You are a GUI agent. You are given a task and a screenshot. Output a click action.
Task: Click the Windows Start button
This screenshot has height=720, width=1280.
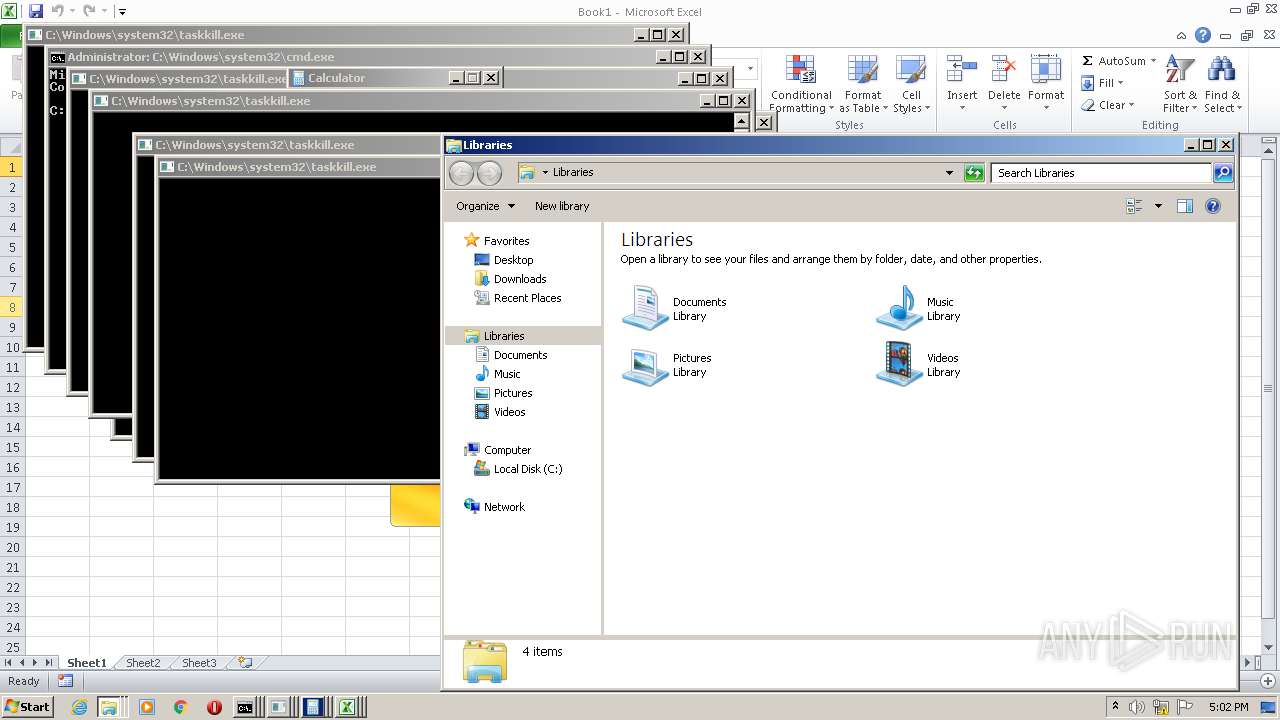click(27, 706)
